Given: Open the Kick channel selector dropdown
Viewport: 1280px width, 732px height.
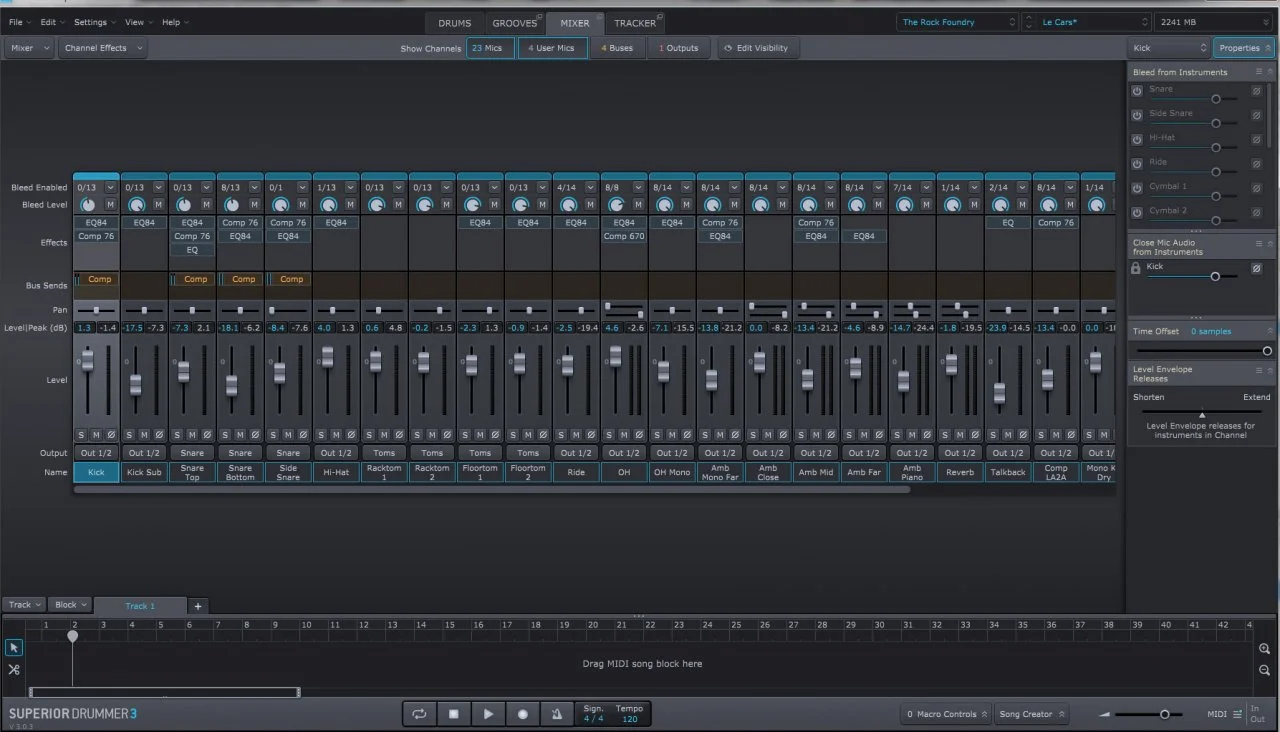Looking at the screenshot, I should point(1170,48).
